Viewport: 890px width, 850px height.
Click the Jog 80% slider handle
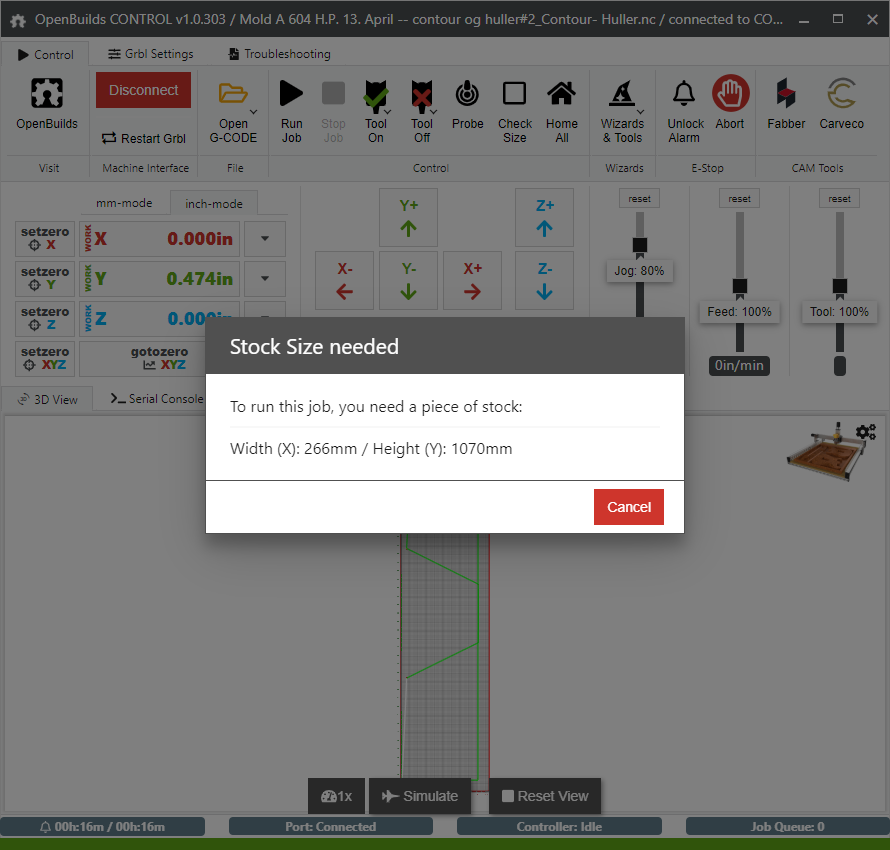pos(640,245)
